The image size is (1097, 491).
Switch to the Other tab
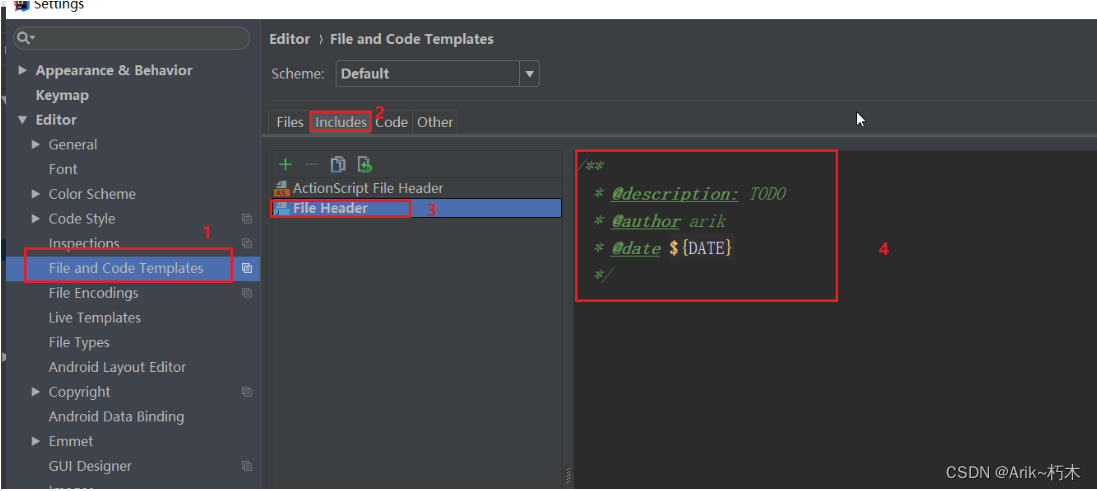[435, 122]
